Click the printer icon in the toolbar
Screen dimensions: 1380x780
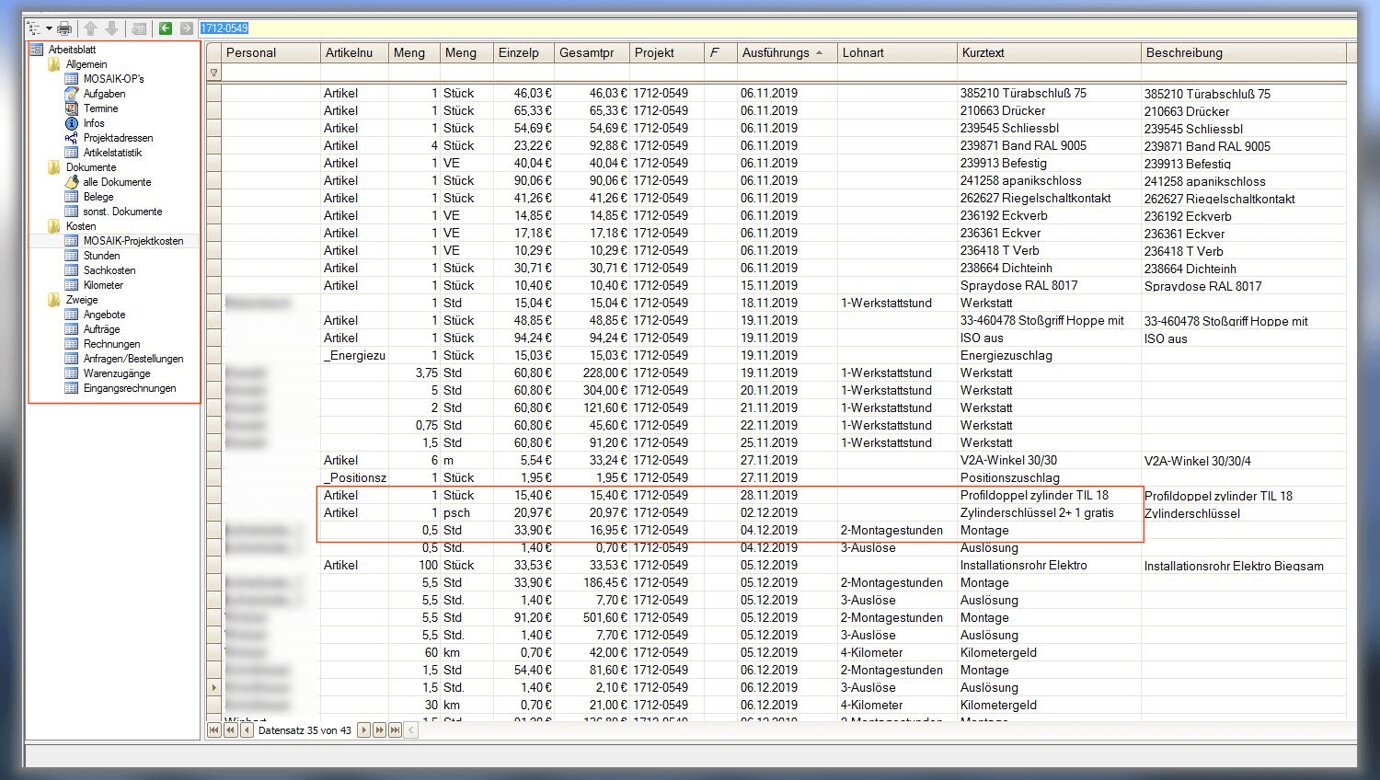[x=64, y=28]
